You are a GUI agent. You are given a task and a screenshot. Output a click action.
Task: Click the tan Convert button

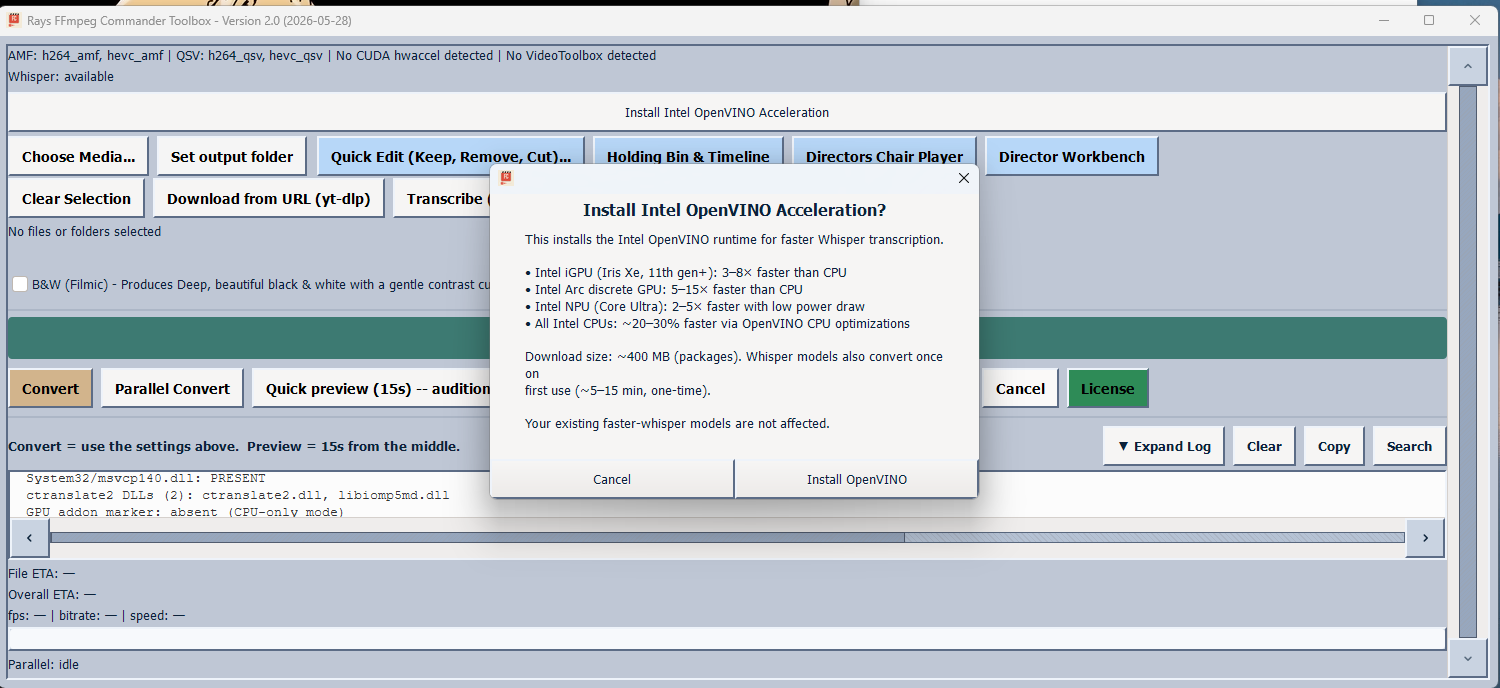click(x=50, y=388)
